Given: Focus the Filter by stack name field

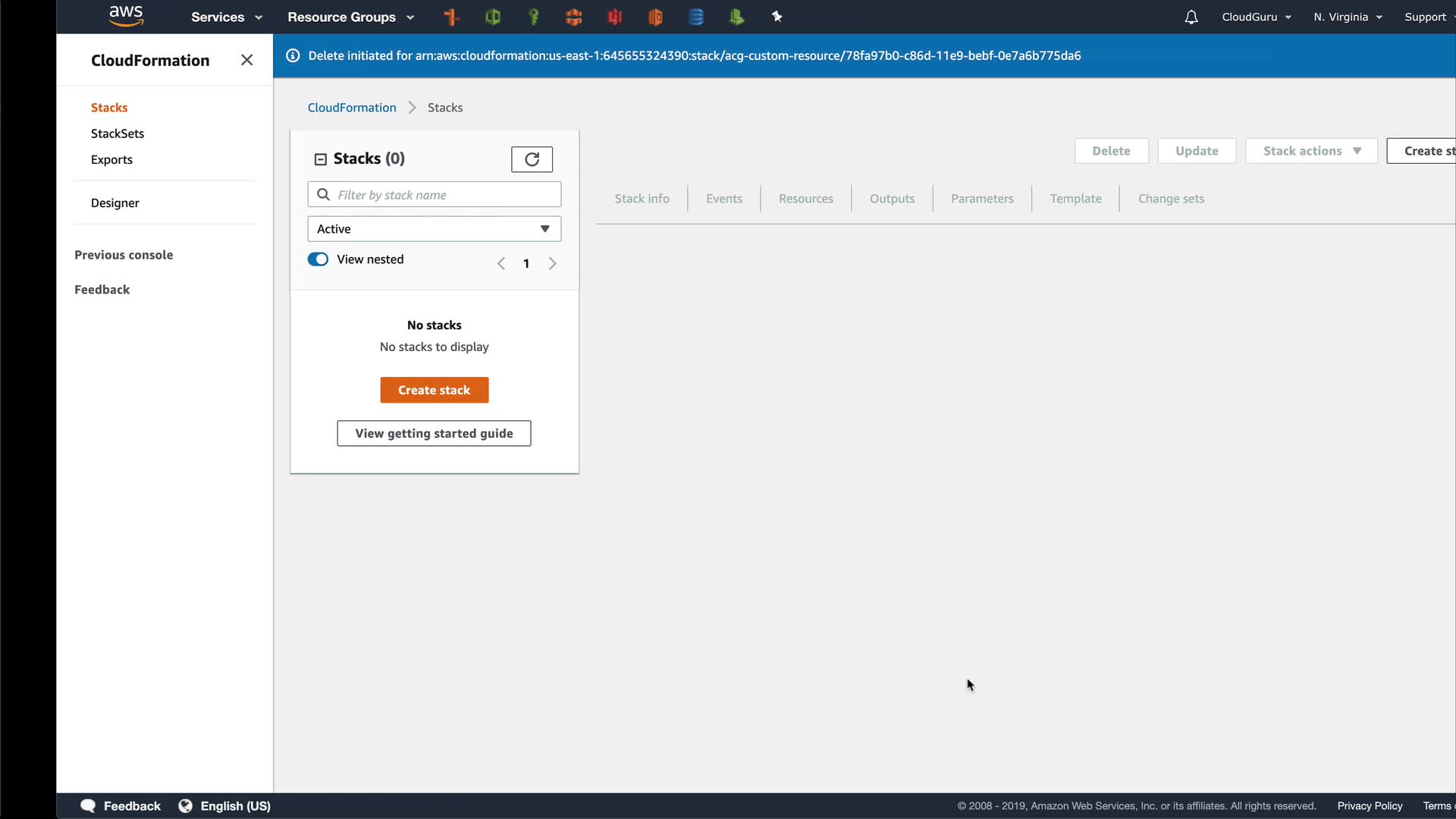Looking at the screenshot, I should (x=444, y=195).
